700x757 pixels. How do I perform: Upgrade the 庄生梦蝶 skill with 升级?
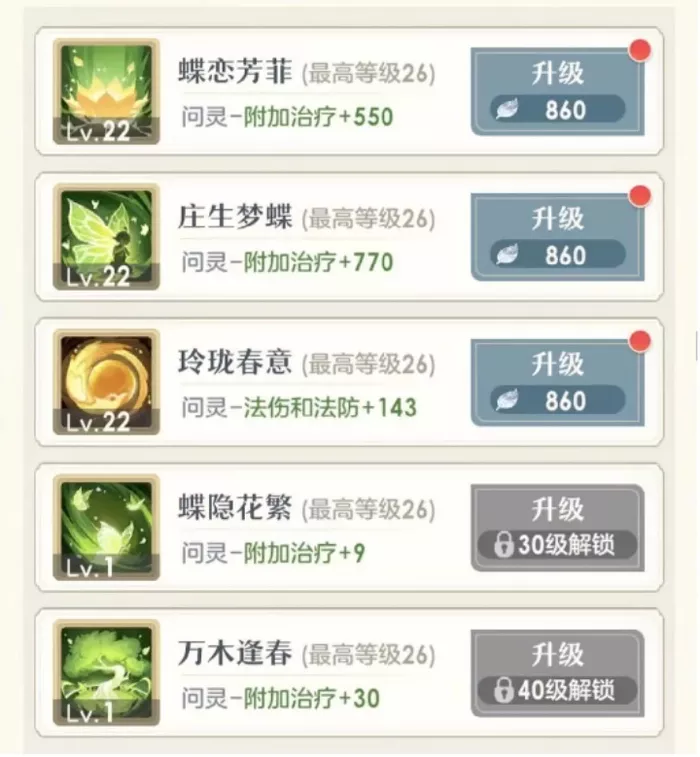(558, 237)
